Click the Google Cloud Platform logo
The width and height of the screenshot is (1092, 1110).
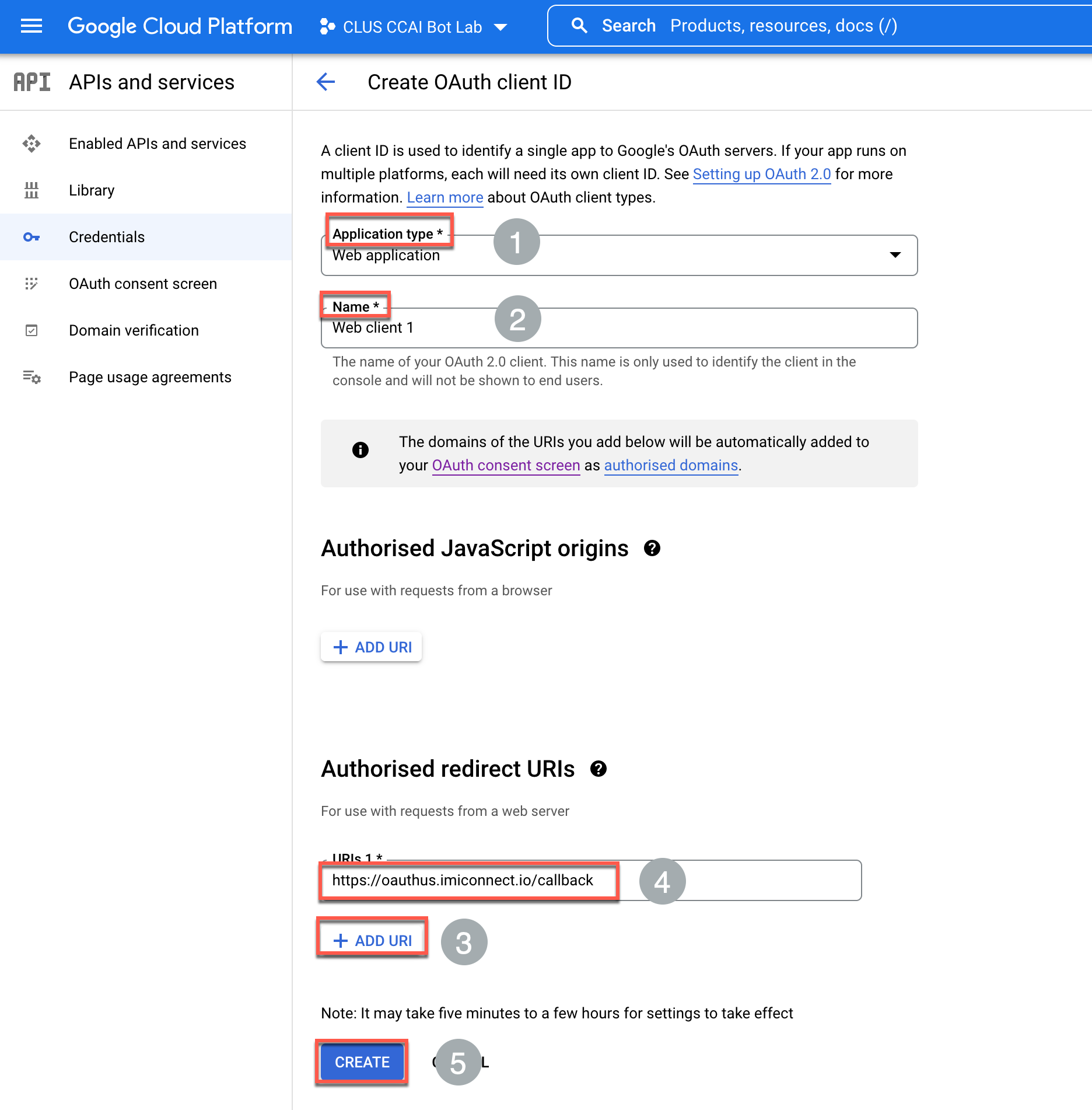(x=180, y=26)
